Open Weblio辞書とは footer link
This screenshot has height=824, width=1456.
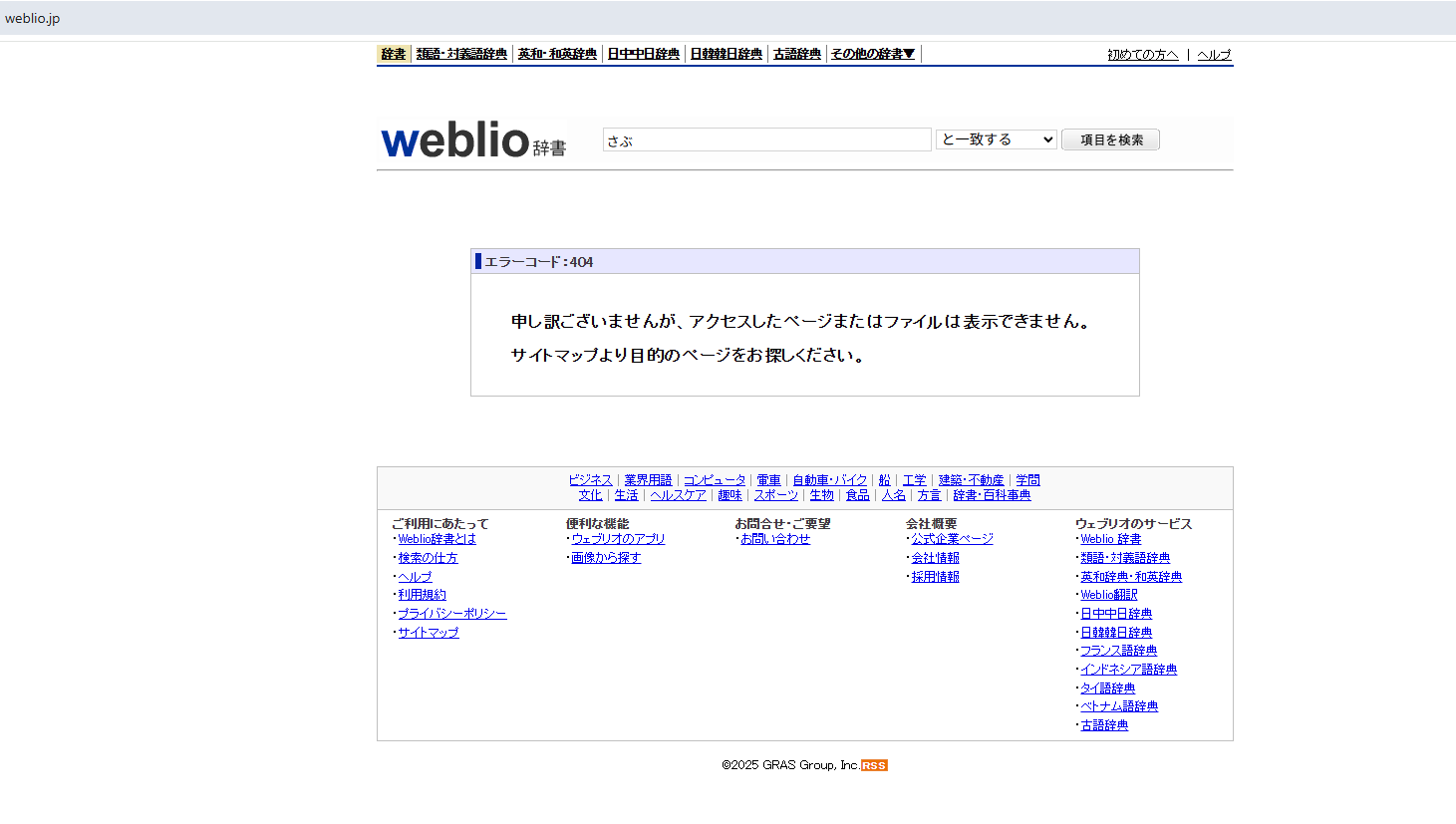coord(437,539)
